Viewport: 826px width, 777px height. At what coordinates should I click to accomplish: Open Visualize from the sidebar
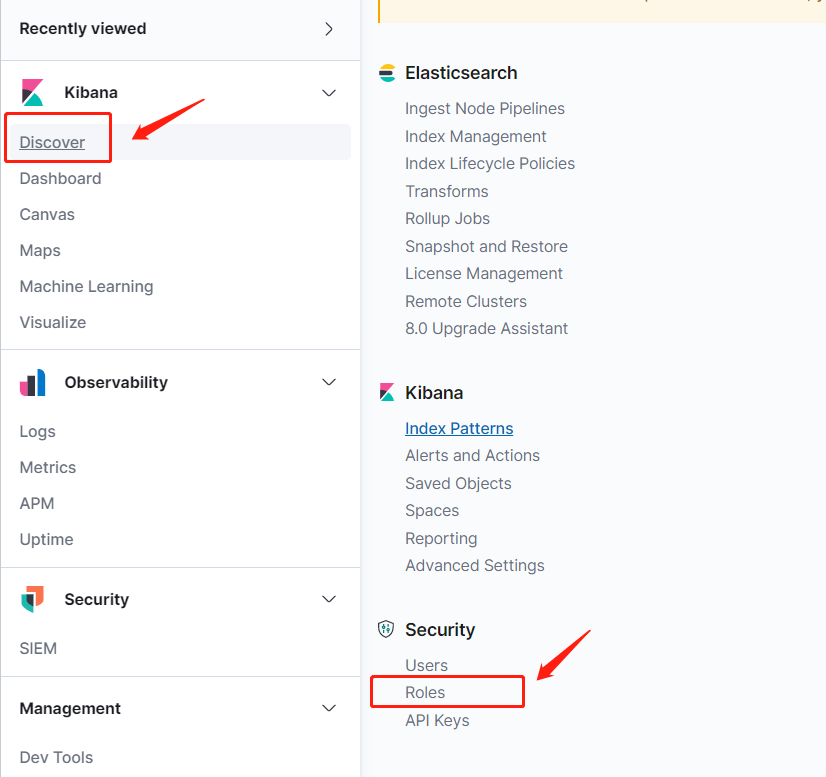pos(53,322)
